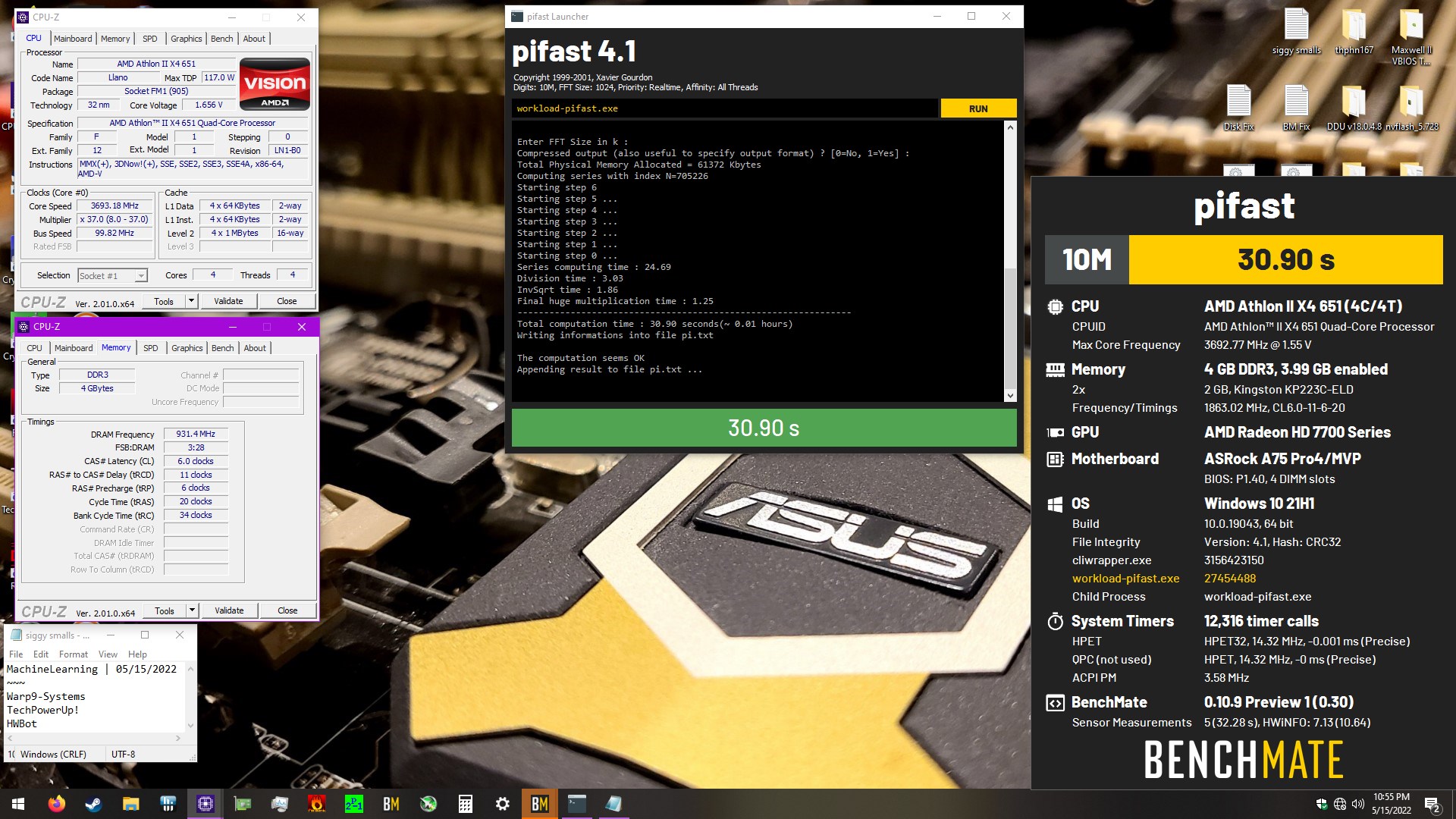Click the pifast launcher console taskbar icon
Image resolution: width=1456 pixels, height=819 pixels.
pyautogui.click(x=577, y=804)
